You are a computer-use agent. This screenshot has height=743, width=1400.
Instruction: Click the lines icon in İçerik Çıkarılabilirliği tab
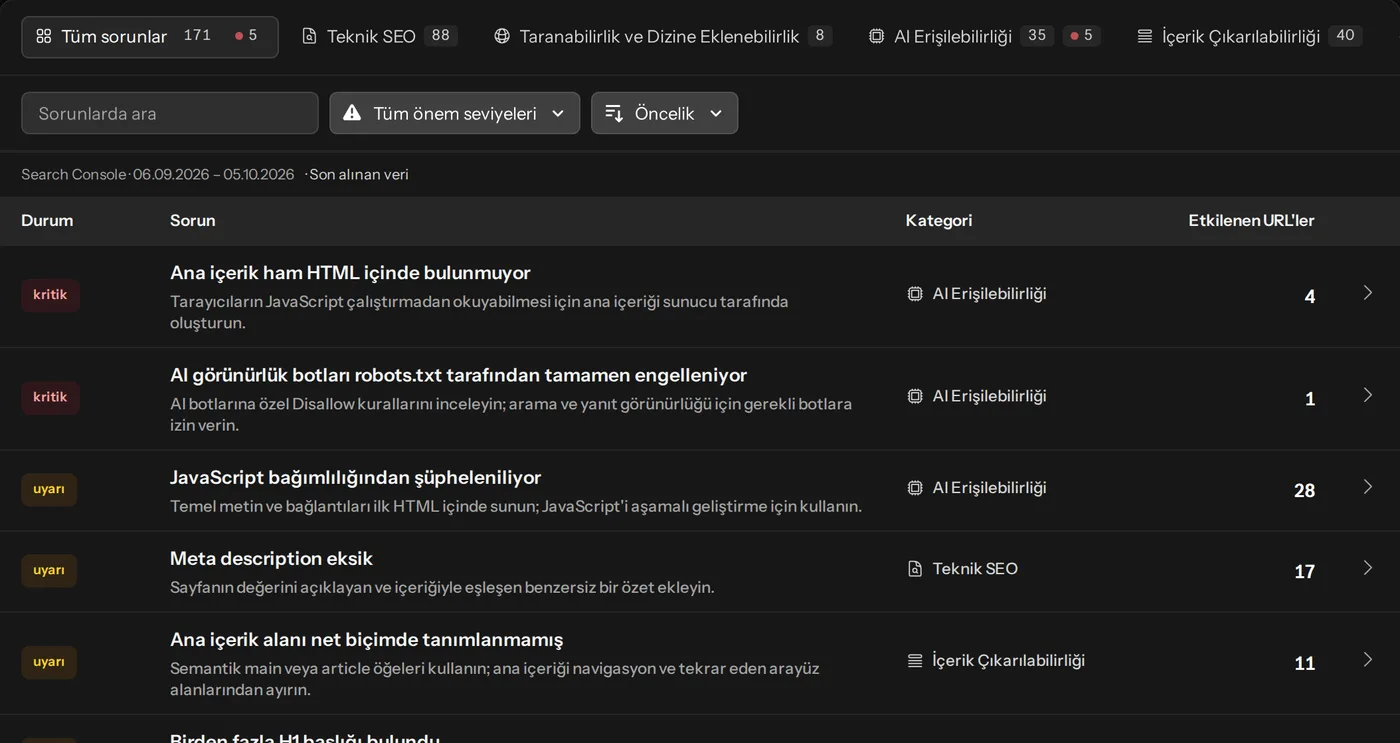(1145, 36)
